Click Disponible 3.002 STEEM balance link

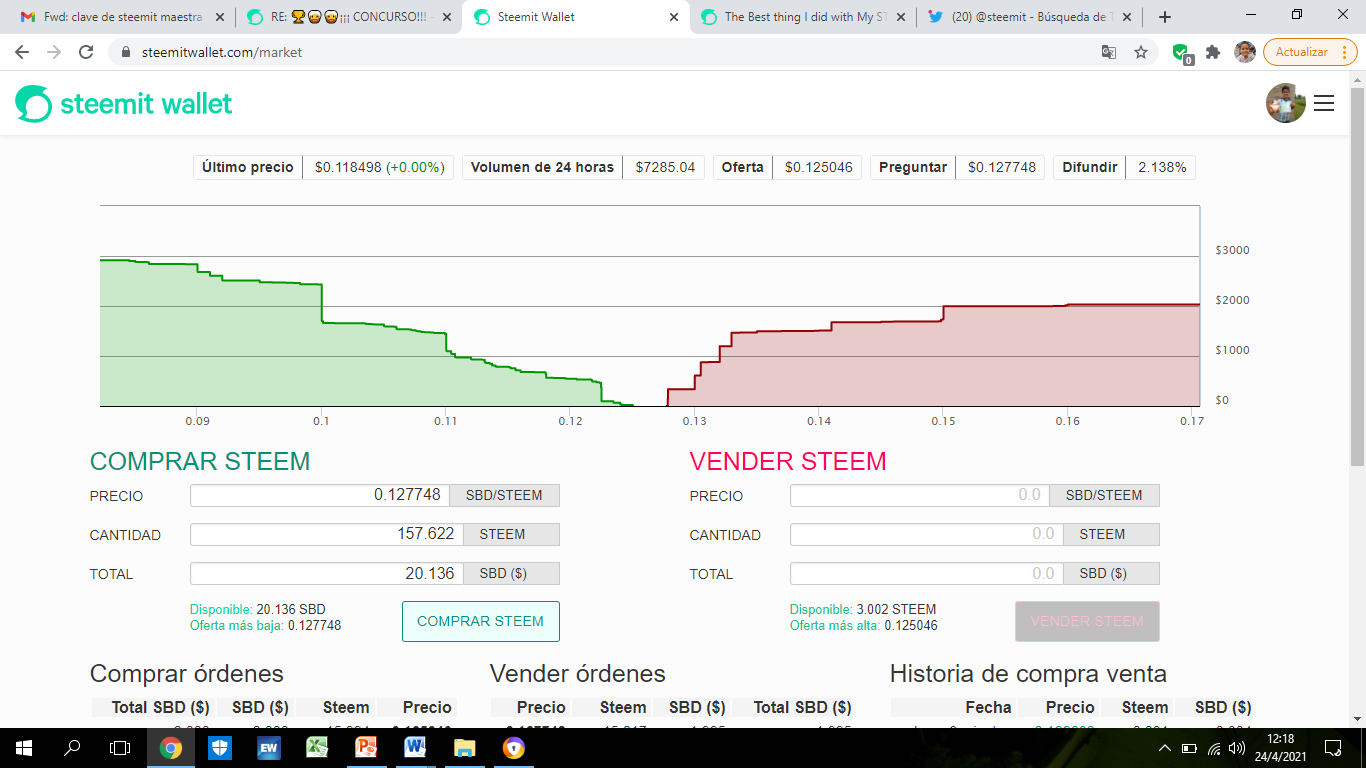point(863,609)
